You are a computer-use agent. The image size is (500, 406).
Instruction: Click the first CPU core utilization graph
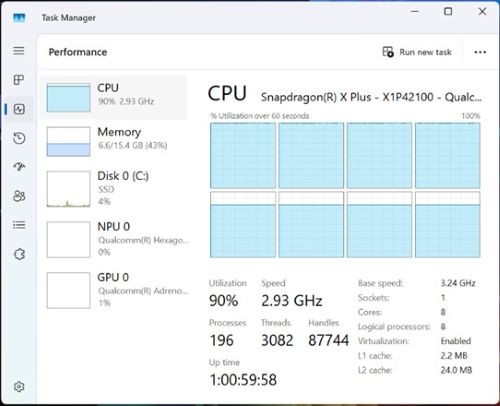[243, 156]
